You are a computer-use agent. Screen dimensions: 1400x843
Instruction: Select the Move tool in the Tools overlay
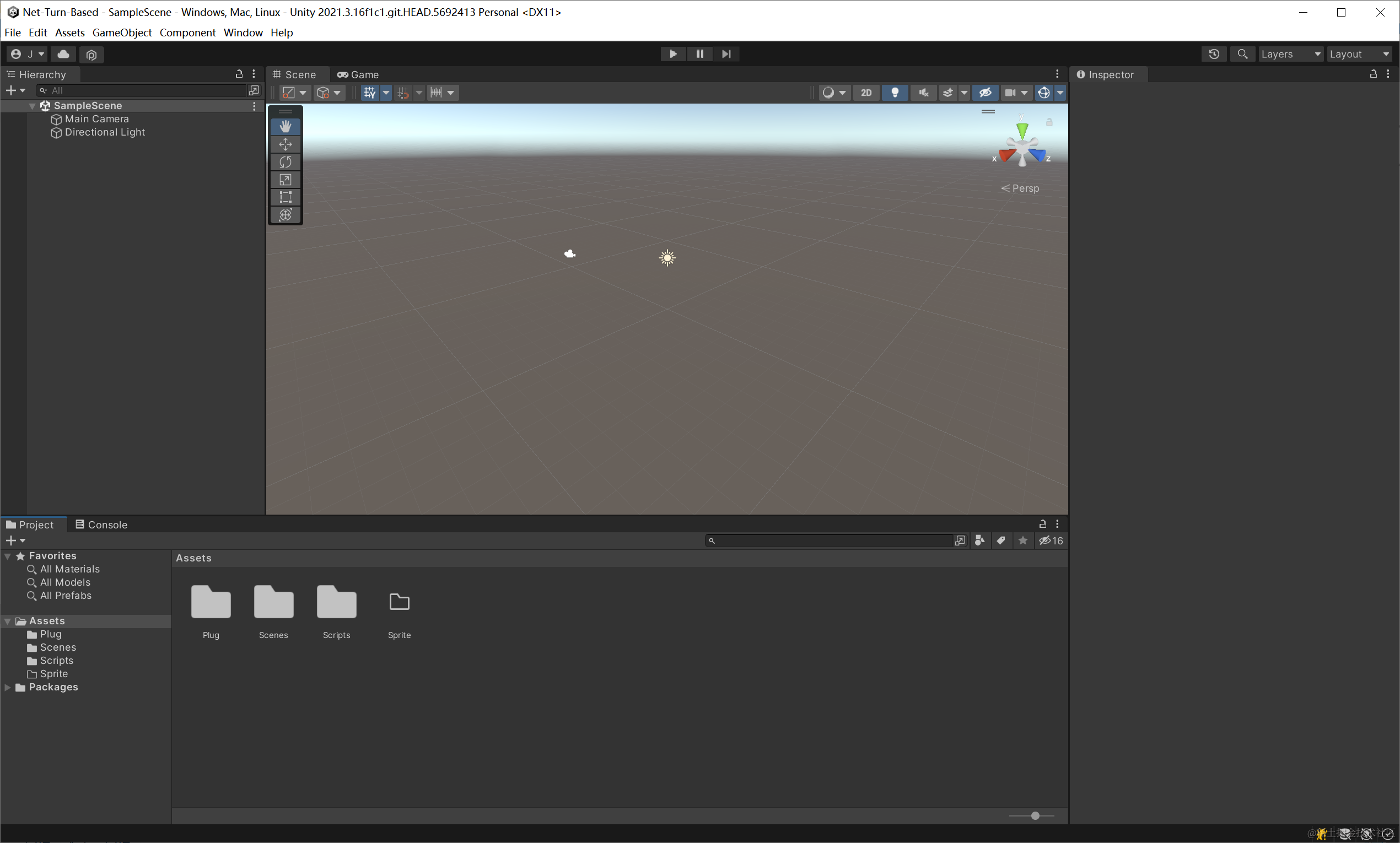click(285, 144)
